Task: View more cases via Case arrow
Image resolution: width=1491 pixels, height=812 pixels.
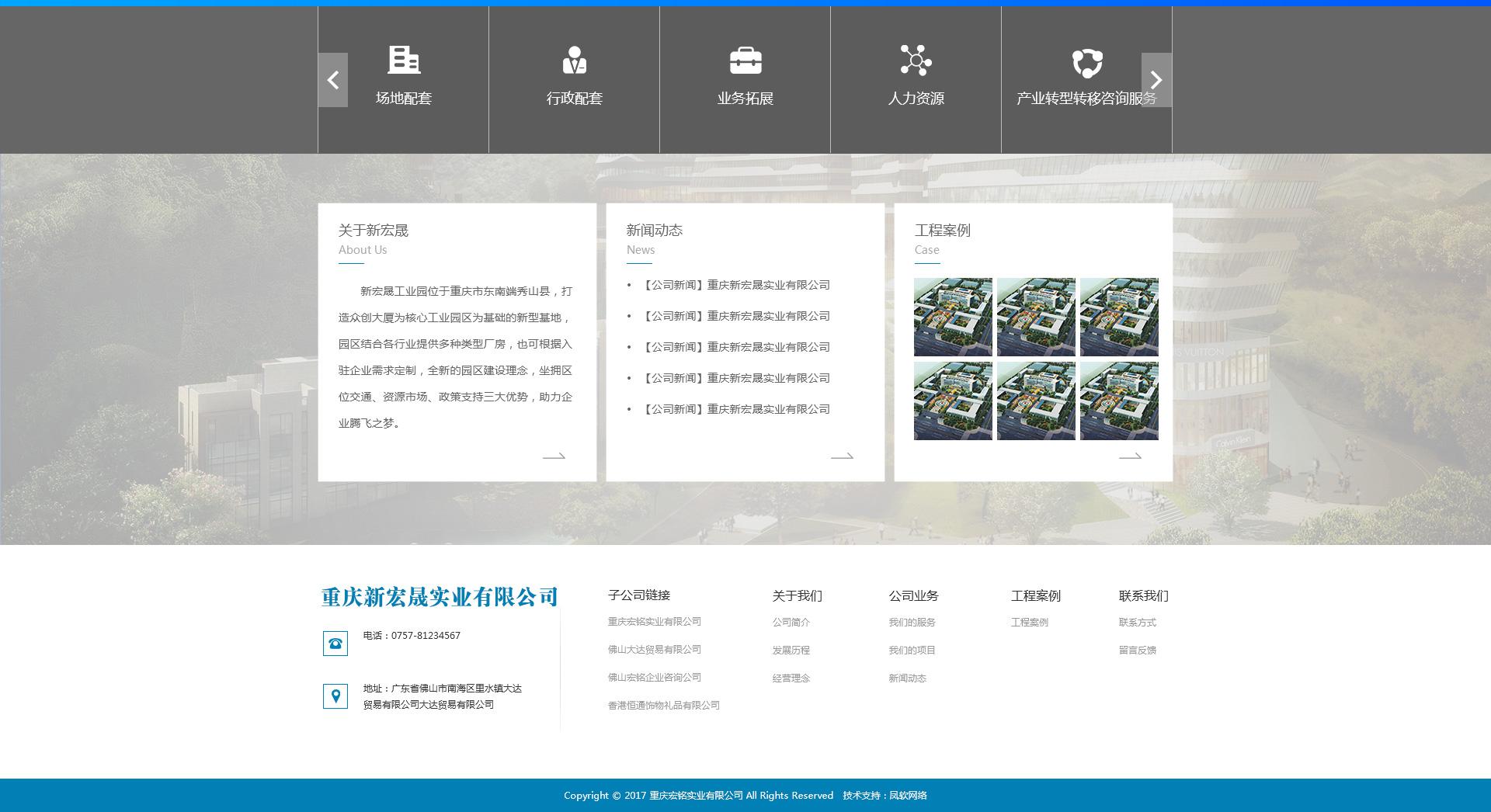Action: coord(1130,456)
